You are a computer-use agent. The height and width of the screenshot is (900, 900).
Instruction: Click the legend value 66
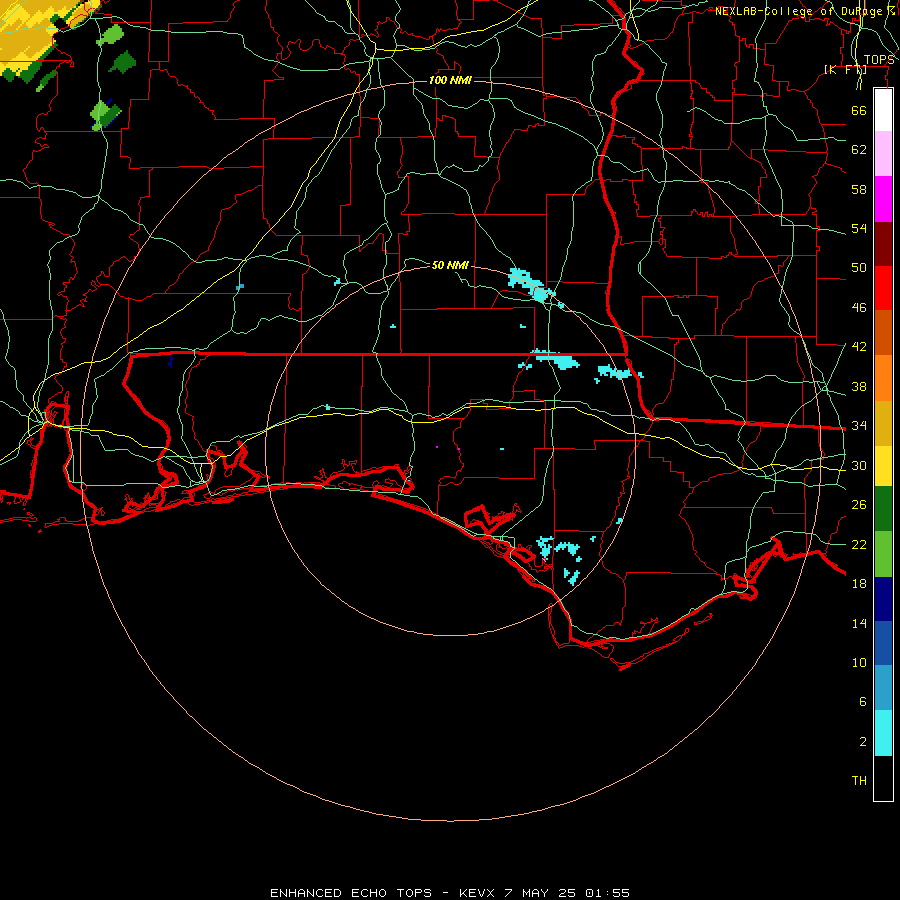[x=859, y=110]
